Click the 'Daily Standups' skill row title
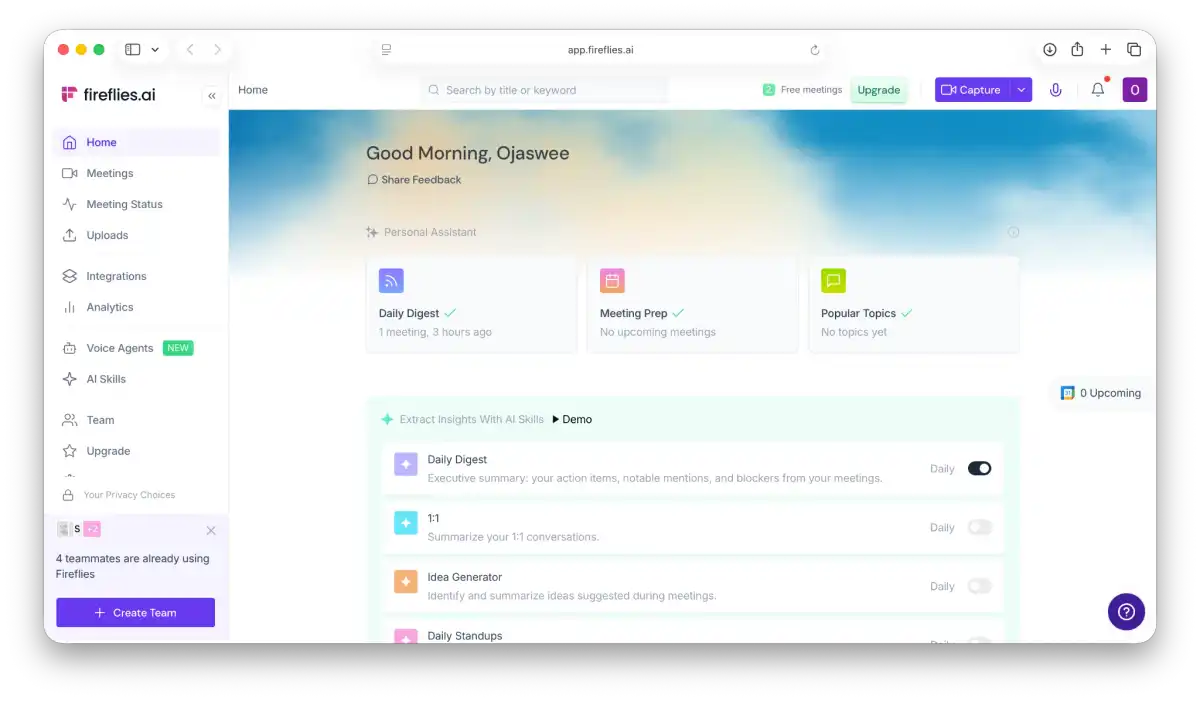The image size is (1200, 701). tap(465, 636)
